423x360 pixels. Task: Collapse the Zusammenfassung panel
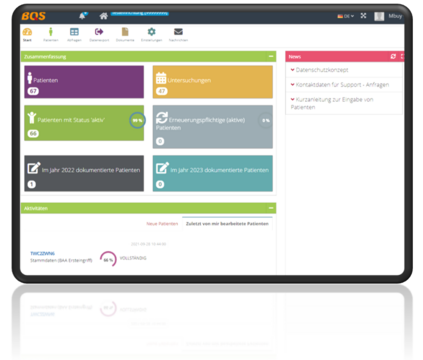271,56
